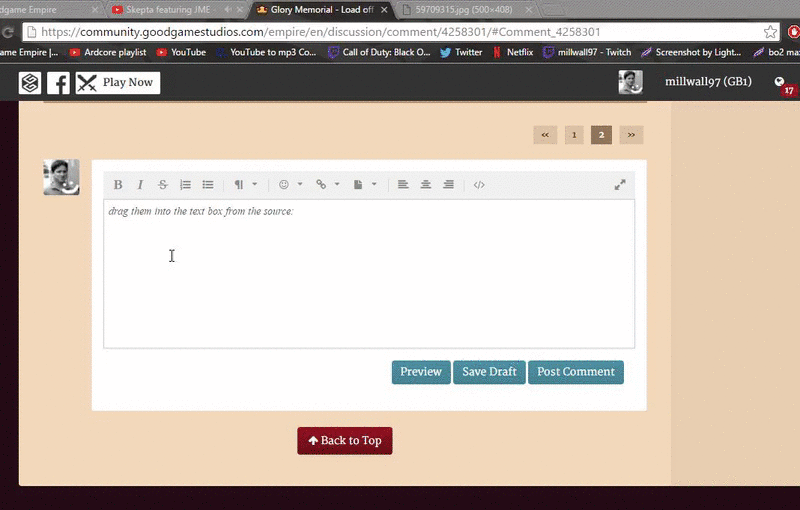Go to previous page with « button
The height and width of the screenshot is (510, 800).
pyautogui.click(x=545, y=135)
